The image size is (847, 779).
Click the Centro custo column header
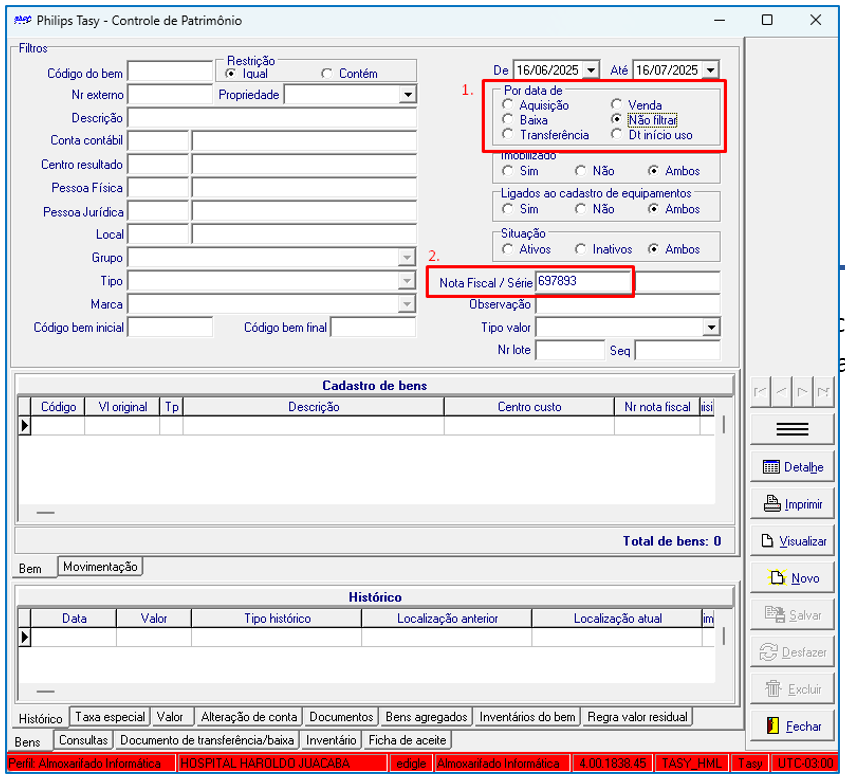[529, 407]
